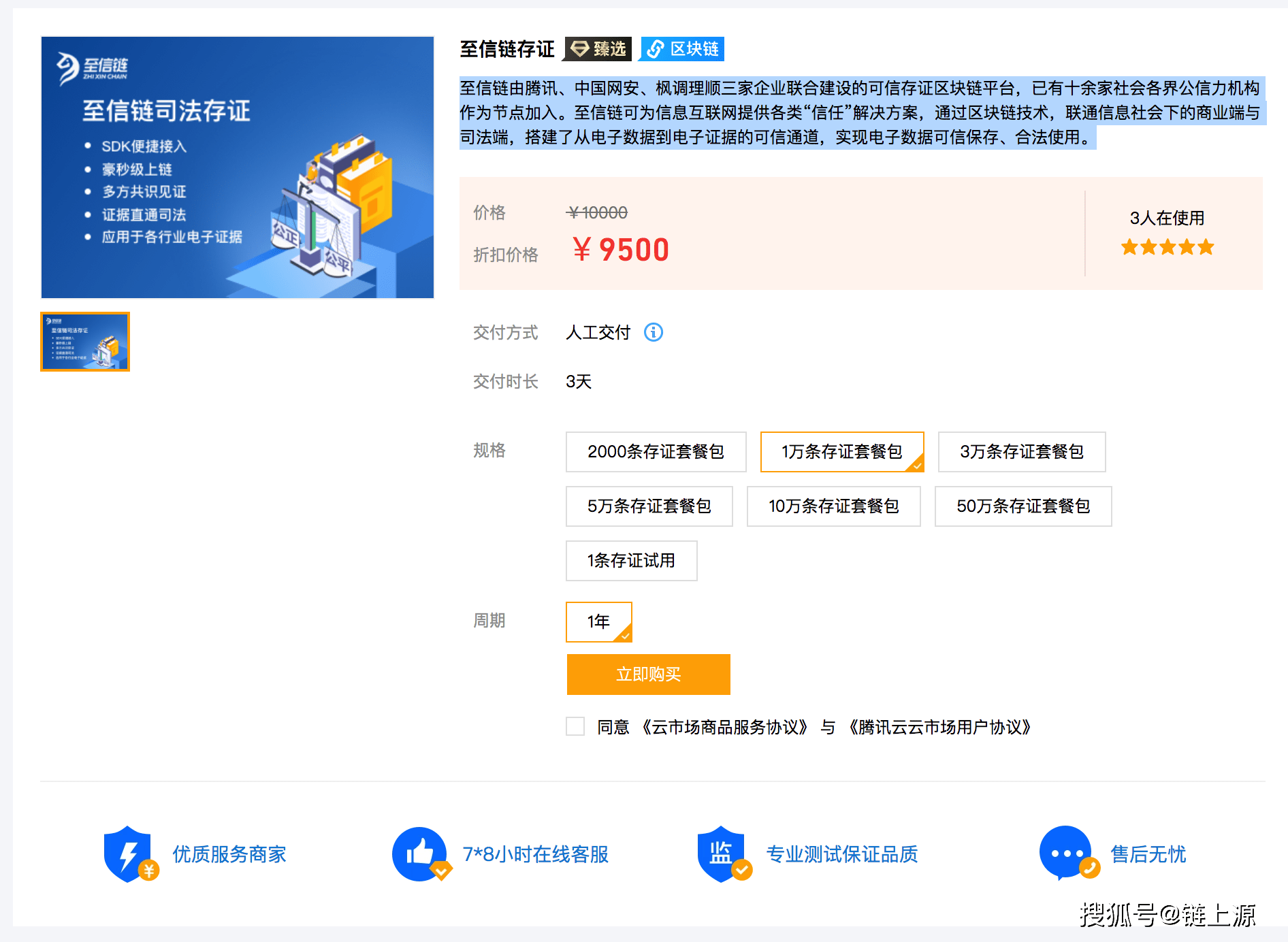
Task: Click the 优质服务商家 label
Action: click(229, 854)
